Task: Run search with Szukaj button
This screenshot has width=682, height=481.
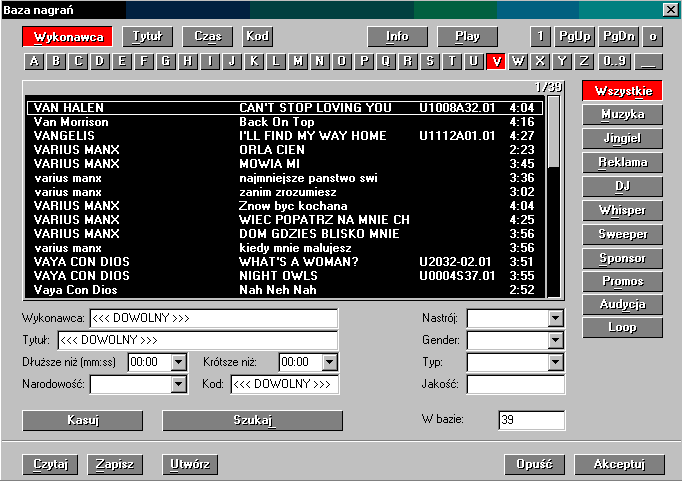Action: pos(253,421)
